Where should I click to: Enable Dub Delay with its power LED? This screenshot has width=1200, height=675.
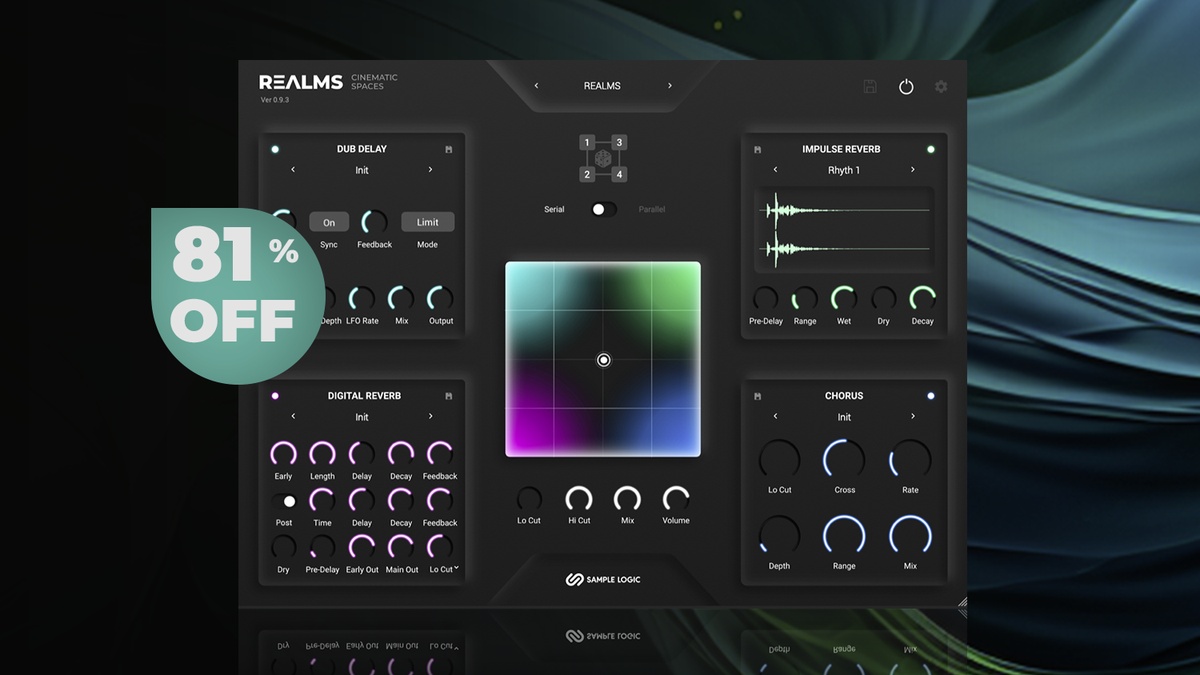coord(275,149)
